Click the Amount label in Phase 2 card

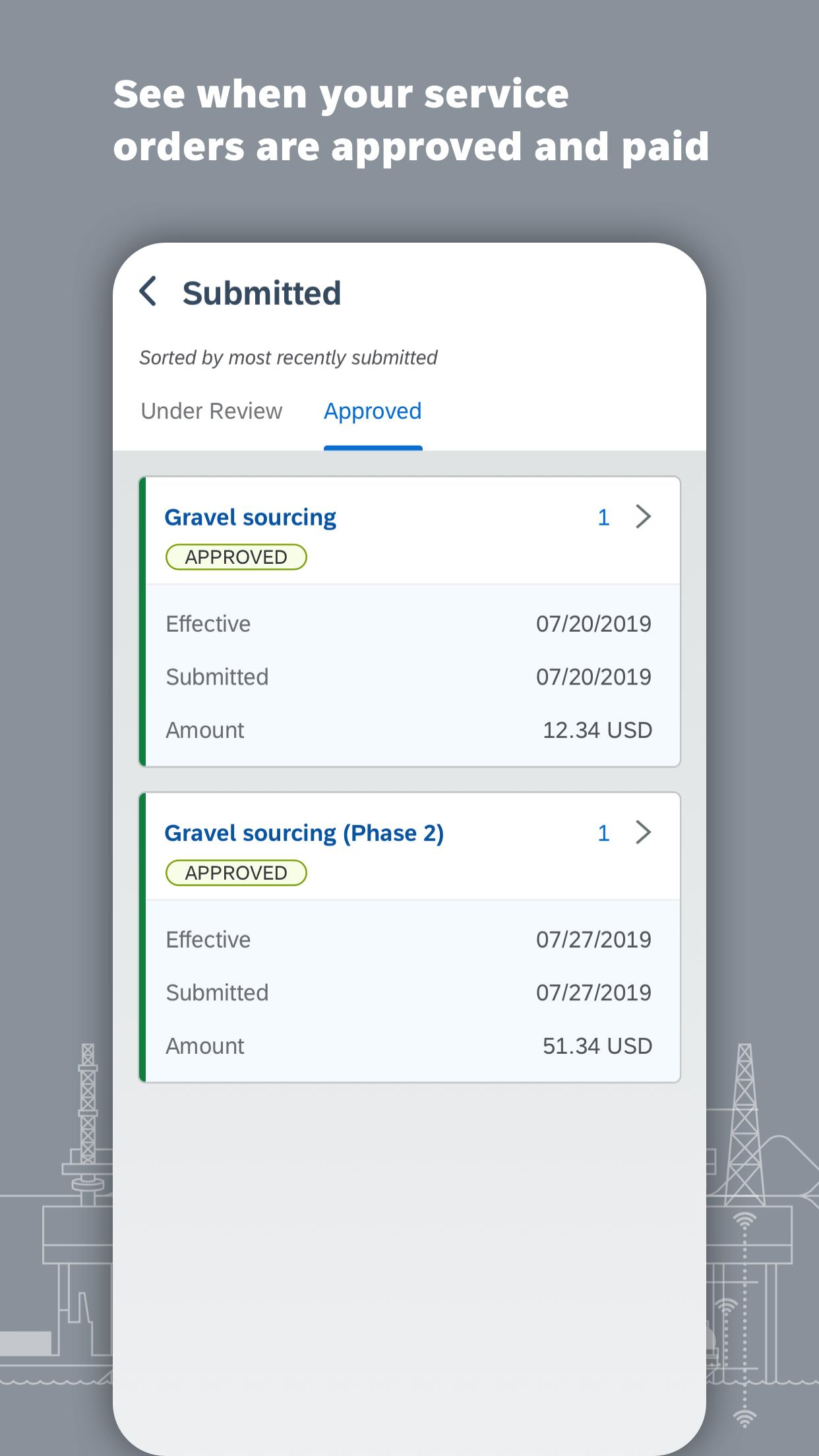coord(205,1046)
